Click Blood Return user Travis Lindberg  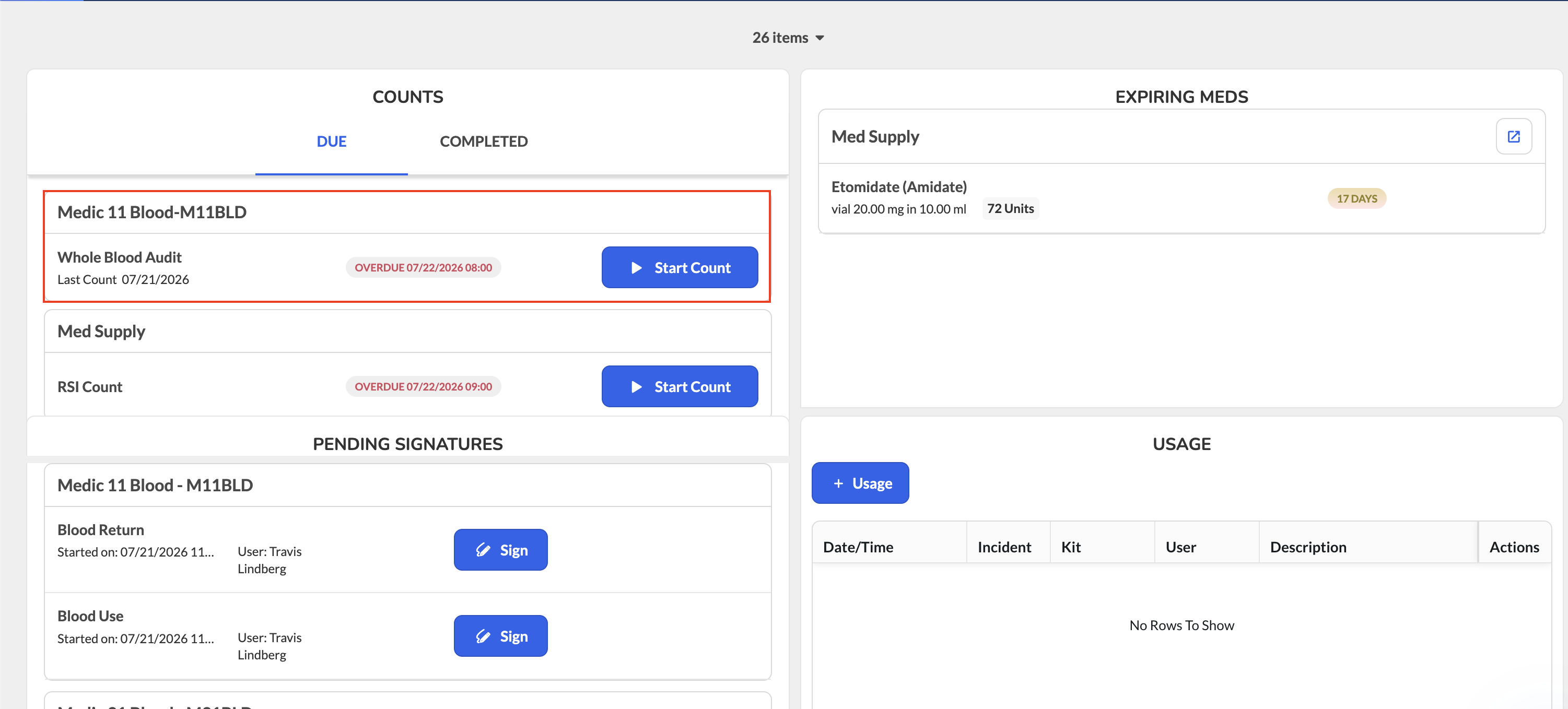(270, 560)
